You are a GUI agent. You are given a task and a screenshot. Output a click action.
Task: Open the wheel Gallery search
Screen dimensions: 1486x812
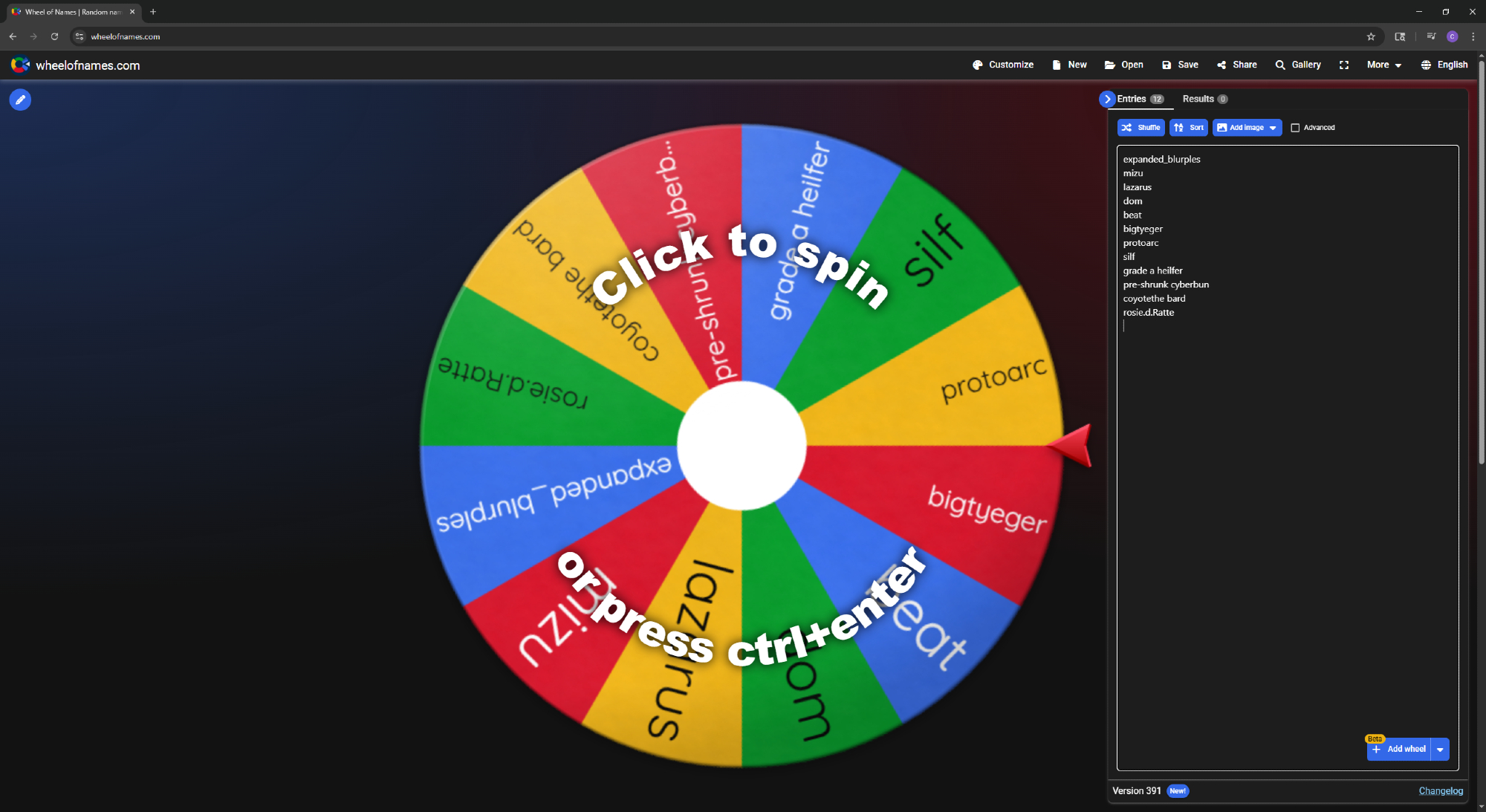1298,65
